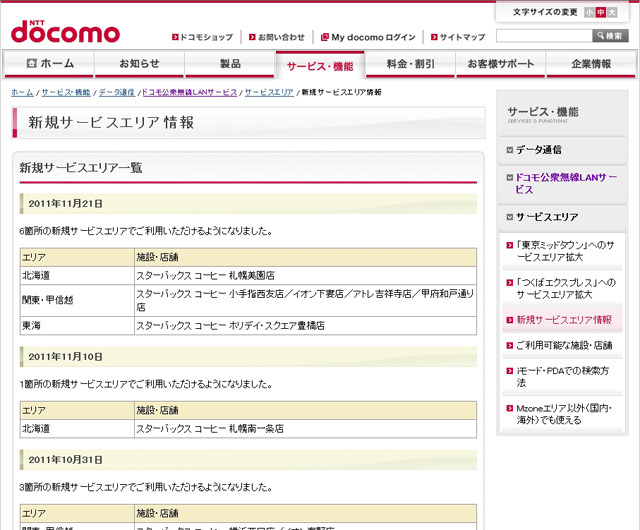Select the サービス・機能 tab
Screen dimensions: 640x530
[320, 65]
